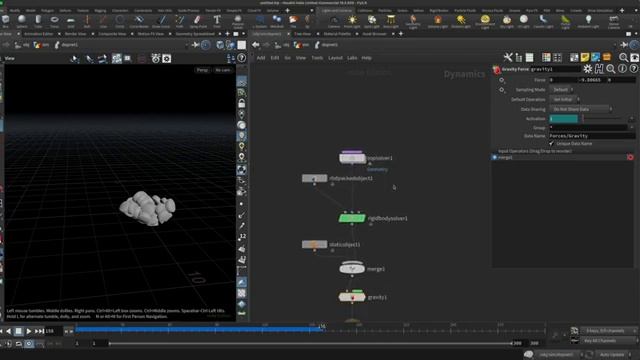Screen dimensions: 640x360
Task: Add a Point Light from the shelf
Action: pos(352,21)
